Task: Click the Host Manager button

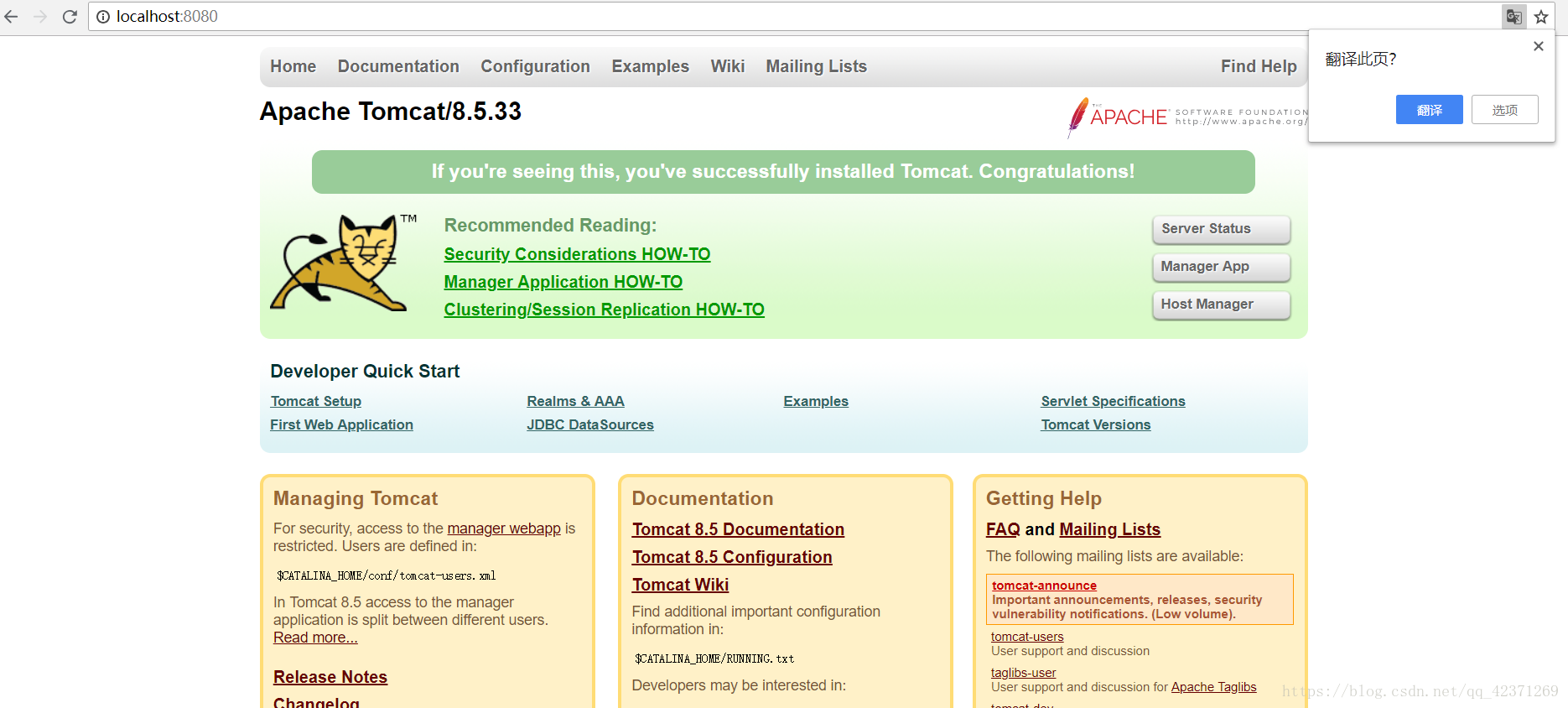Action: coord(1222,305)
